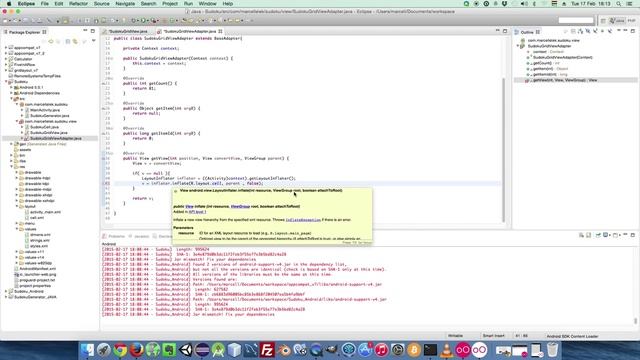Open the Project menu
Screen dimensions: 640x360
(170, 4)
